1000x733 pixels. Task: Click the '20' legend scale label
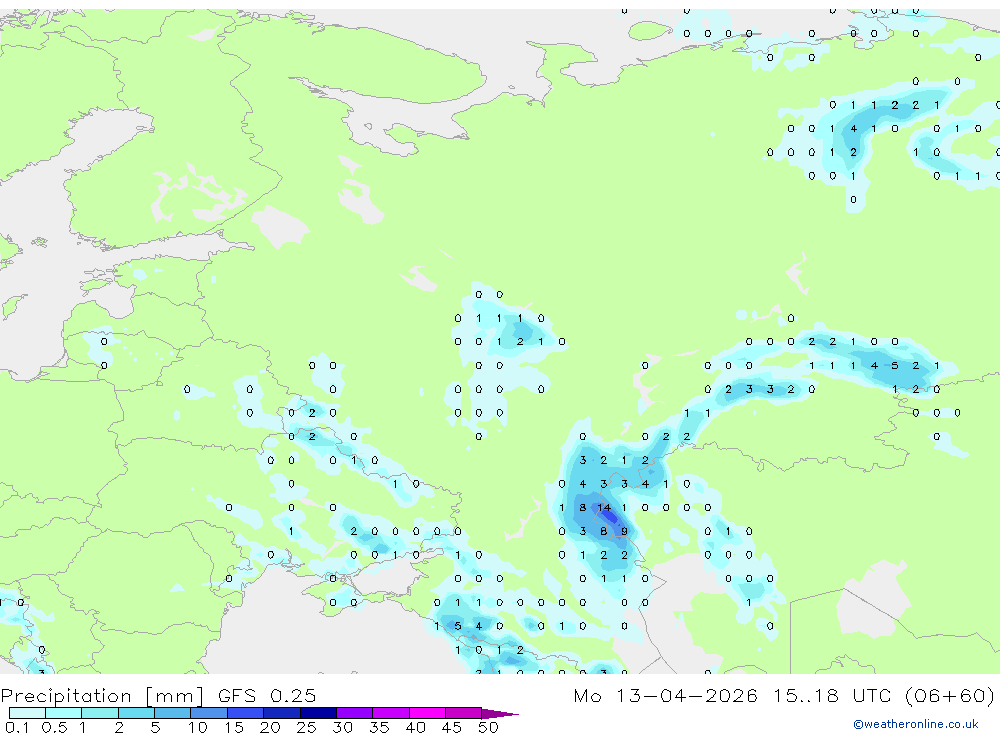(270, 727)
